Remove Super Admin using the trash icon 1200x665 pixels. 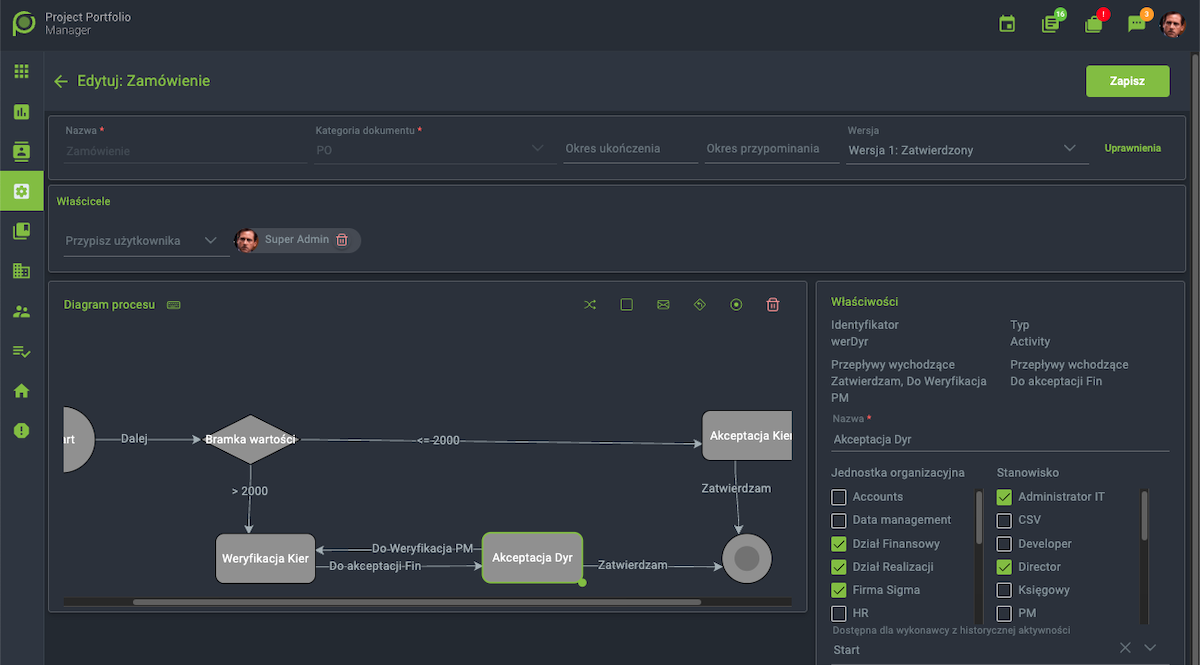point(342,240)
